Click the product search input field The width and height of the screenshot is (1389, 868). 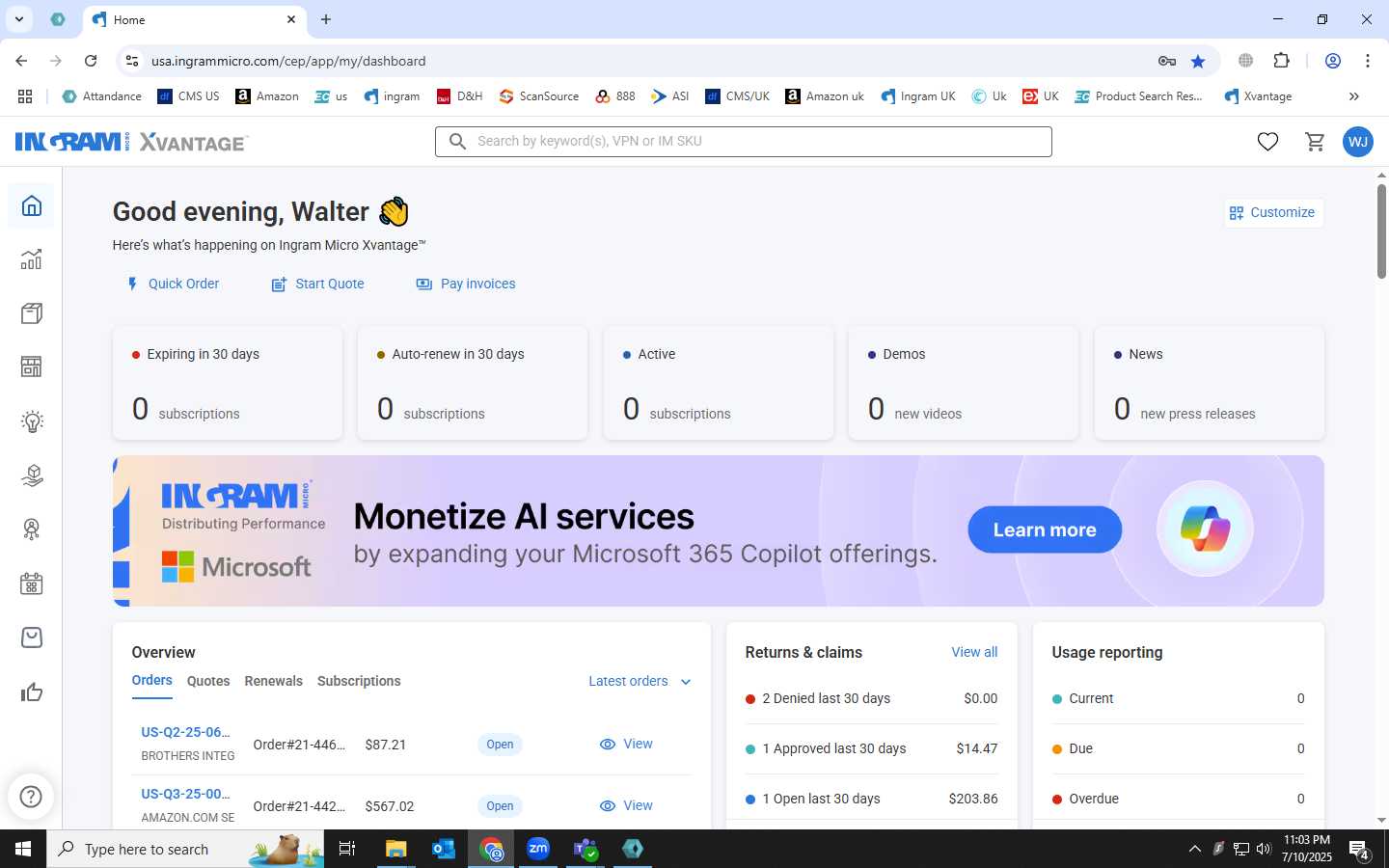744,142
